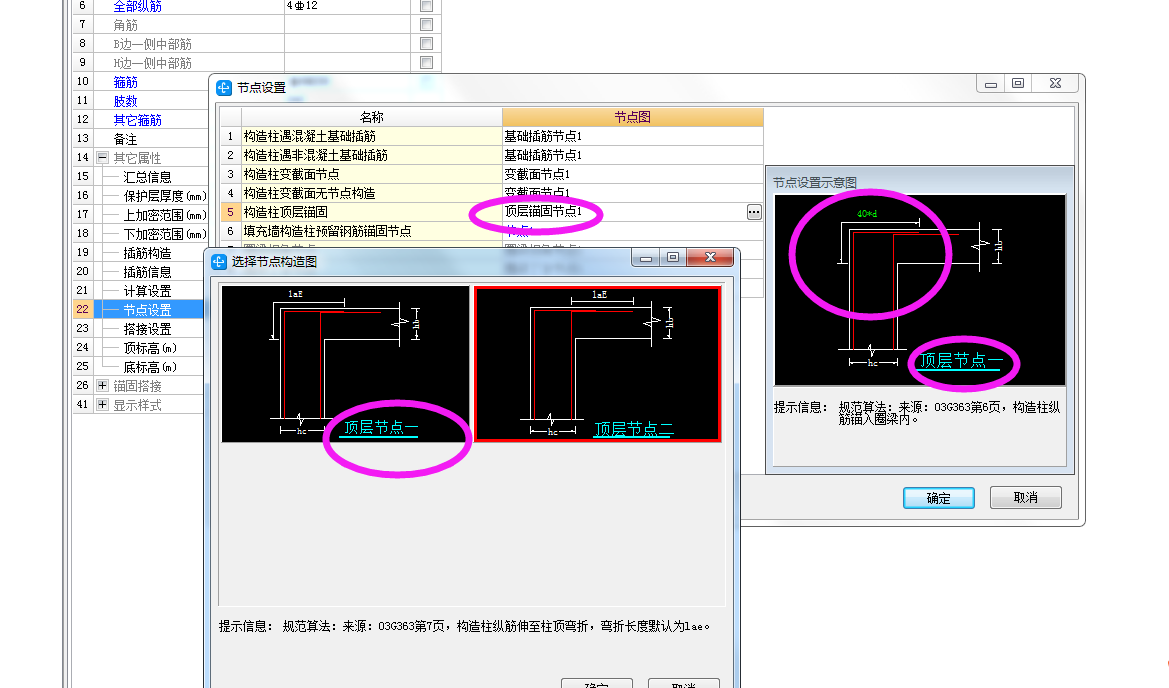The height and width of the screenshot is (688, 1169).
Task: Open ellipsis button in 构造柱顶层锚固 row
Action: tap(754, 212)
